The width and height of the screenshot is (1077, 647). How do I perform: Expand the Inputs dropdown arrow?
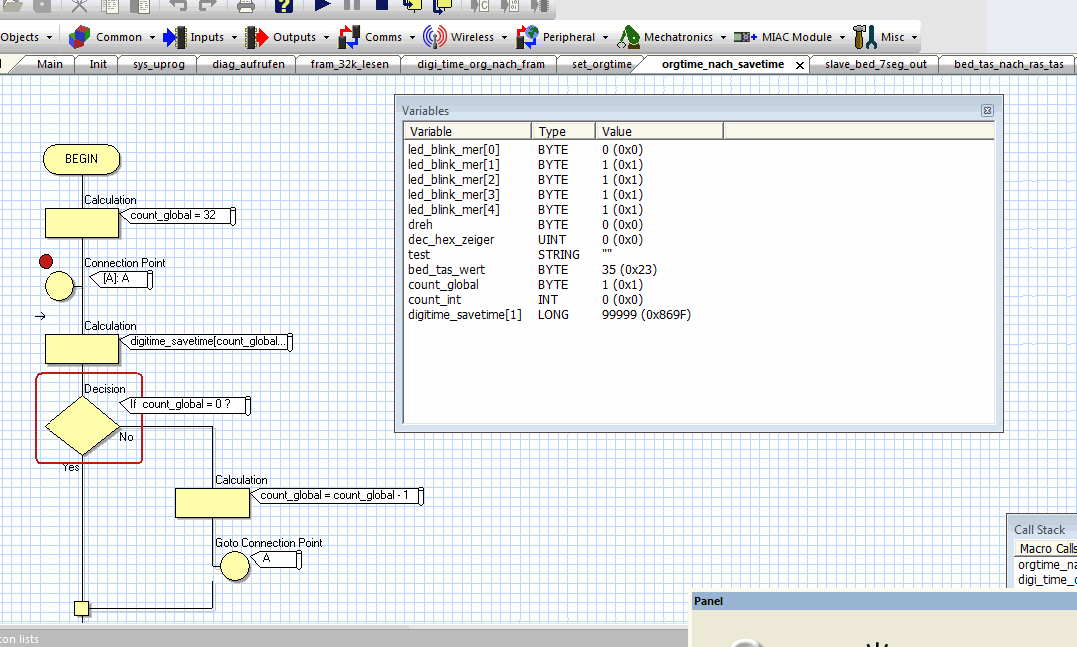click(234, 38)
